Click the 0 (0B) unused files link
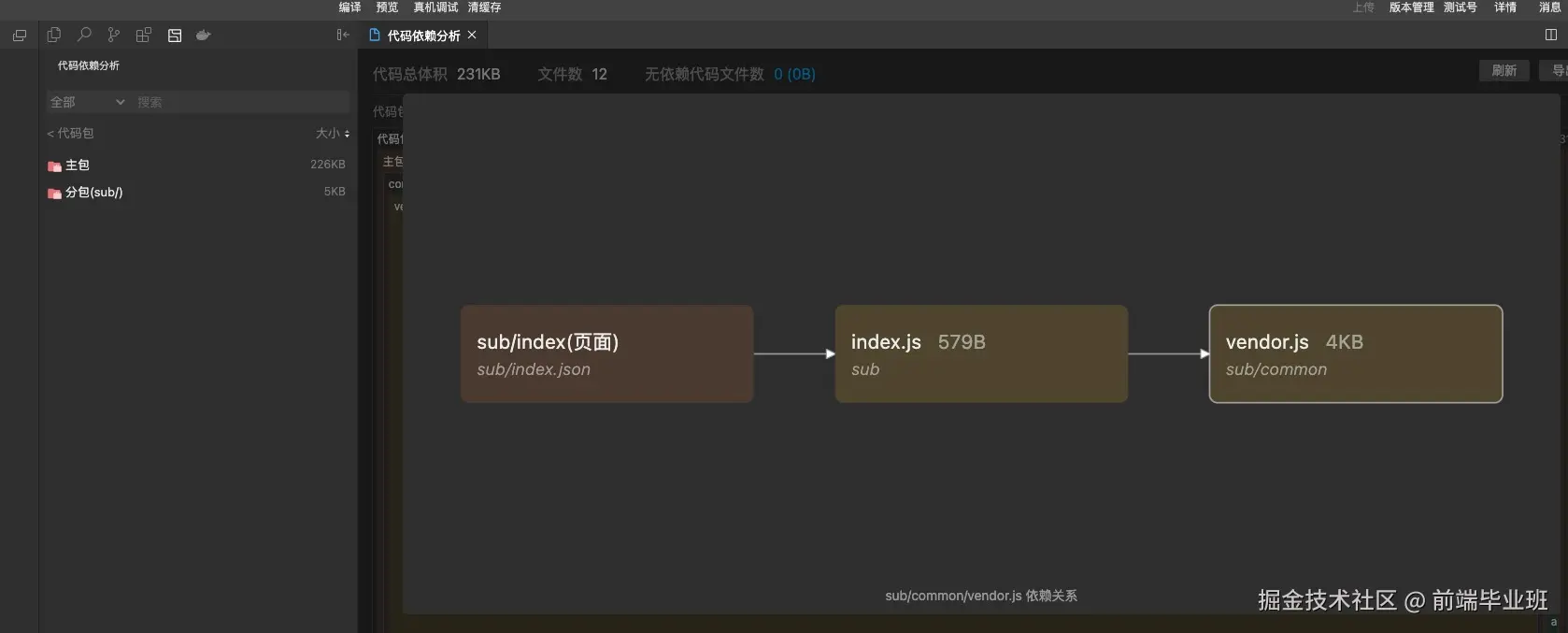The width and height of the screenshot is (1568, 633). click(x=794, y=74)
